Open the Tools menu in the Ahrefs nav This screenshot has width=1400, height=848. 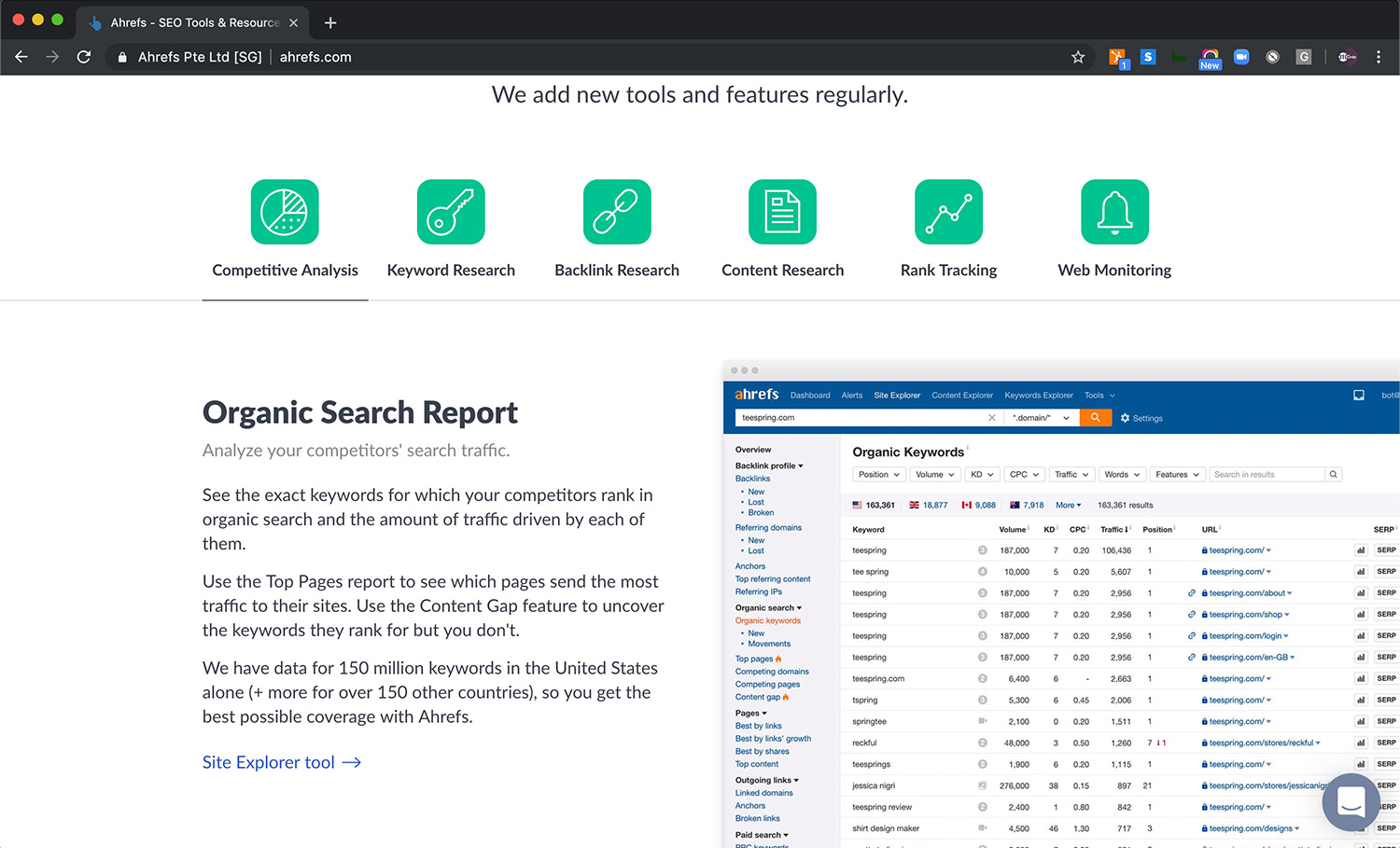point(1099,396)
